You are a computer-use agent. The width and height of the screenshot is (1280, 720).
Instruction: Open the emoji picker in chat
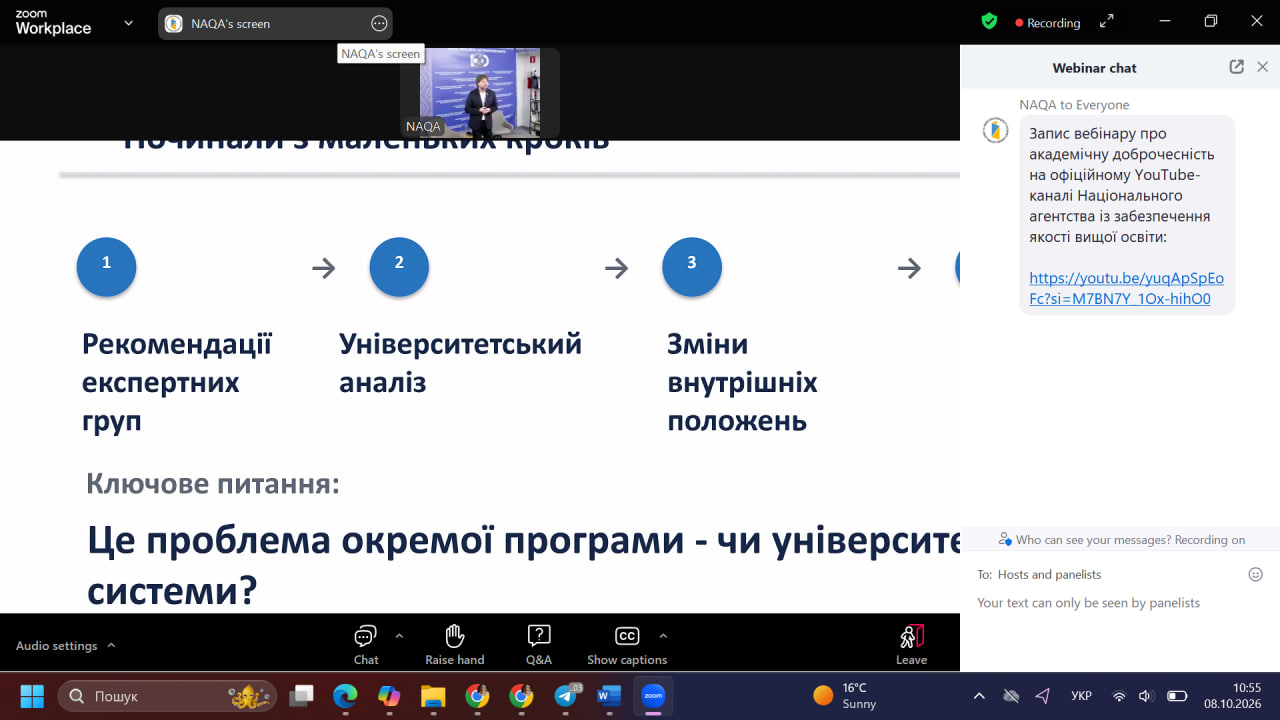[x=1256, y=574]
